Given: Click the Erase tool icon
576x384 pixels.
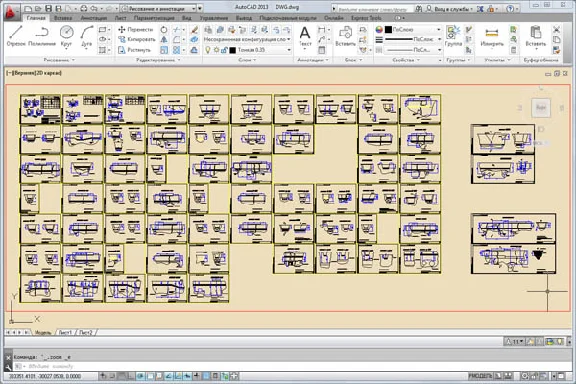Looking at the screenshot, I should (194, 29).
